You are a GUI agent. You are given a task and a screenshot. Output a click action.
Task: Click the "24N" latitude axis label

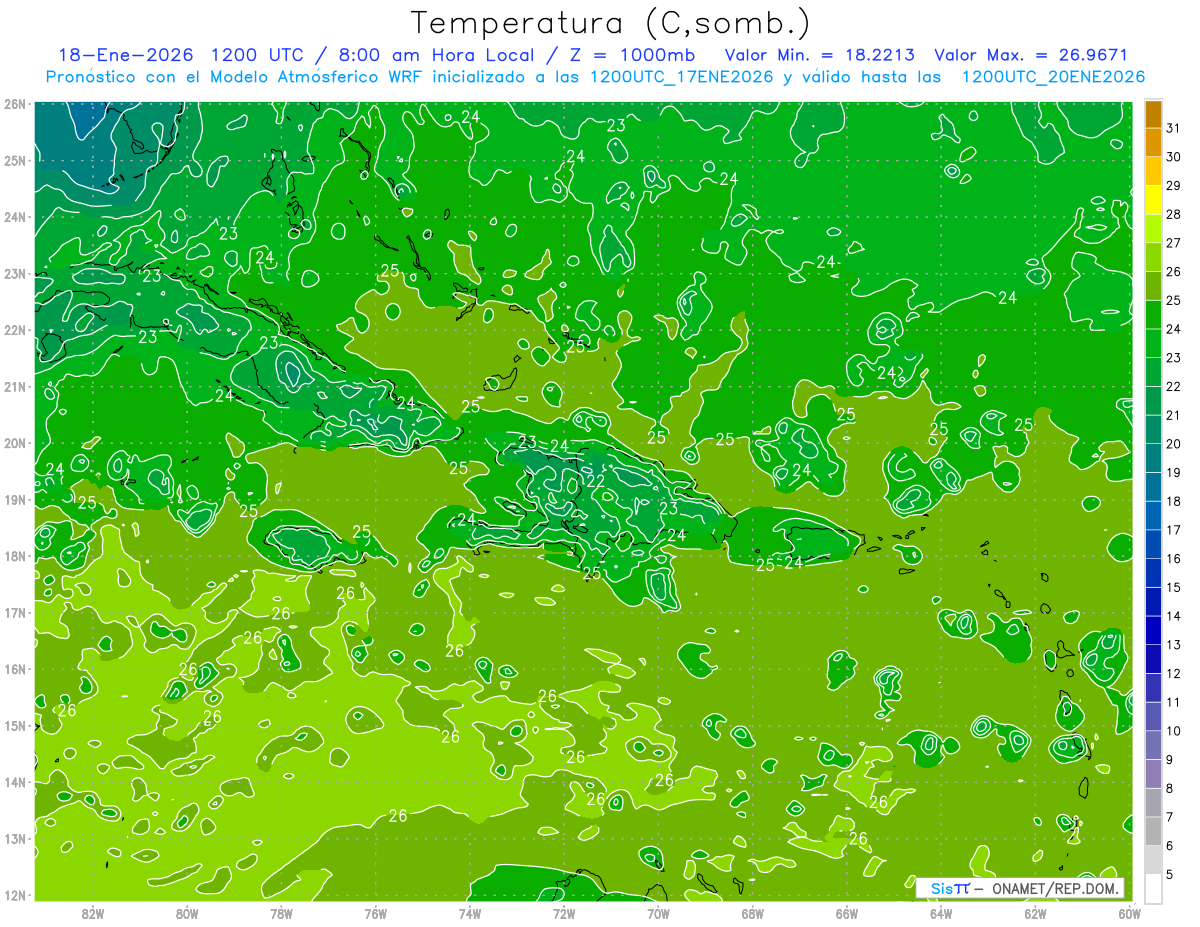[x=15, y=217]
